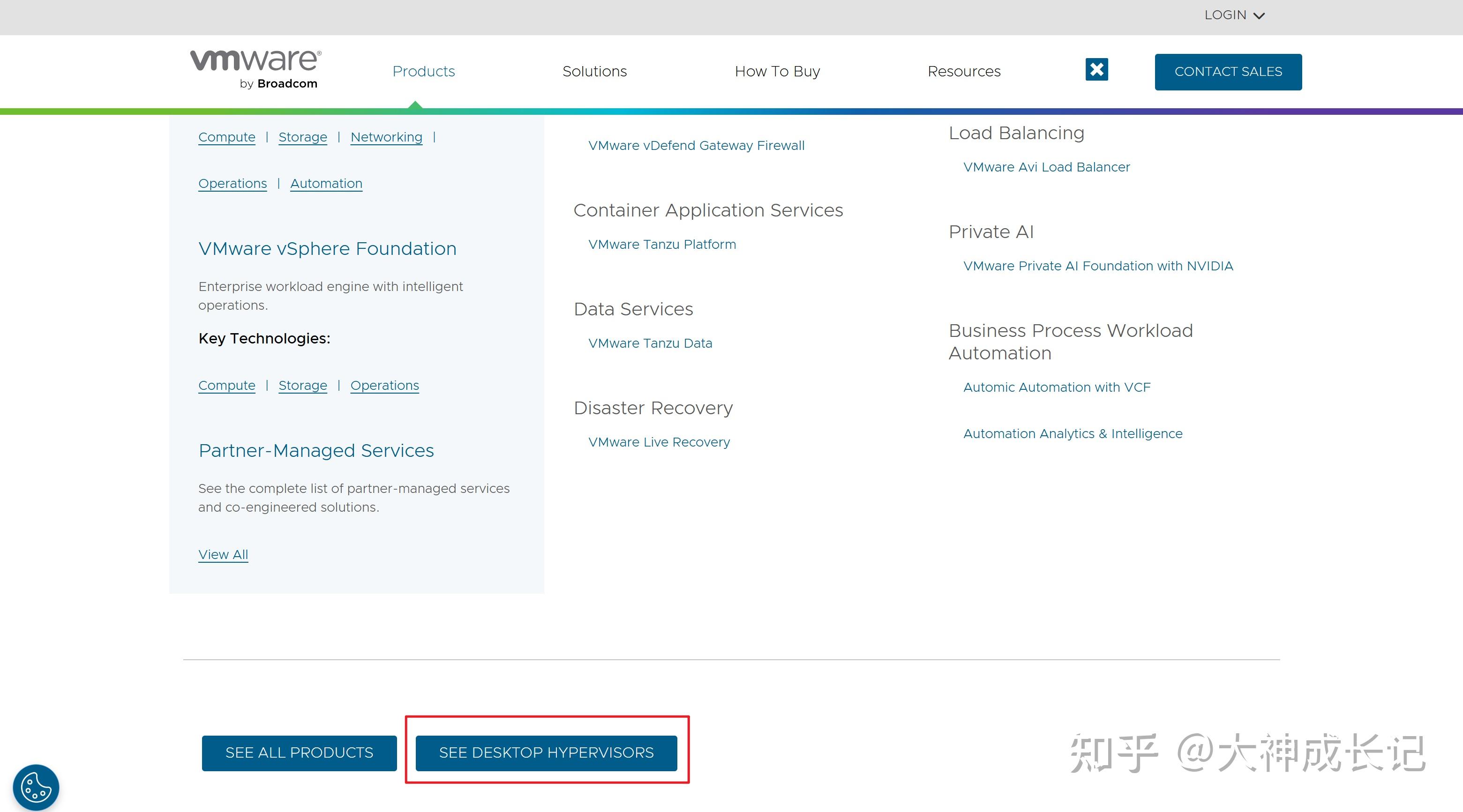Open the Networking key technology link
The image size is (1463, 812).
tap(386, 137)
